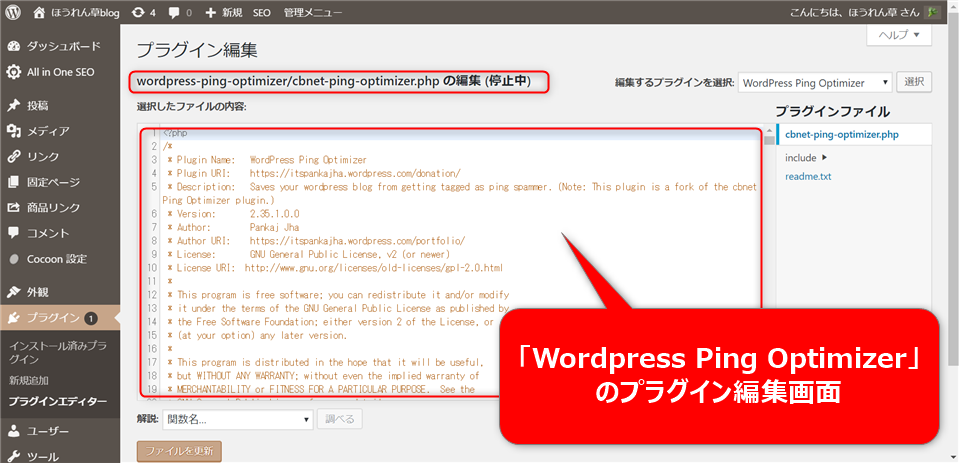Viewport: 959px width, 463px height.
Task: Click the WordPress logo icon
Action: tap(13, 12)
